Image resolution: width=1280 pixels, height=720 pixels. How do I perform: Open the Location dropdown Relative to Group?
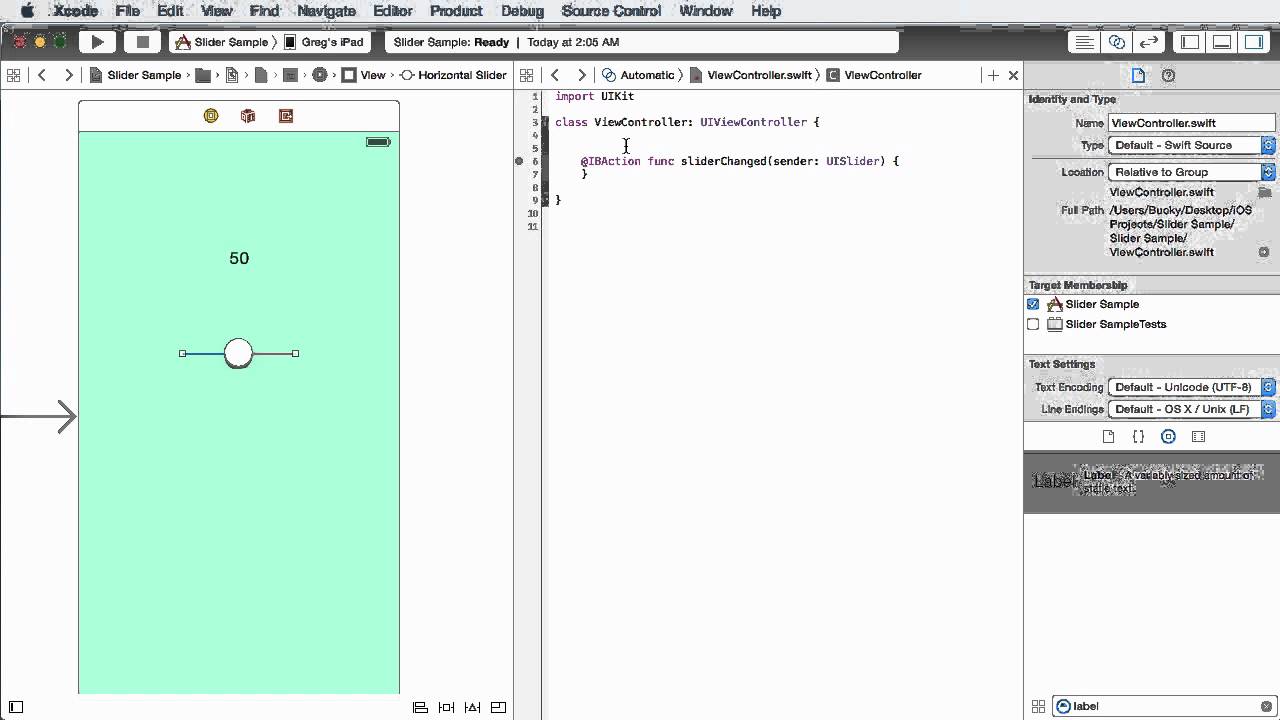(1192, 172)
